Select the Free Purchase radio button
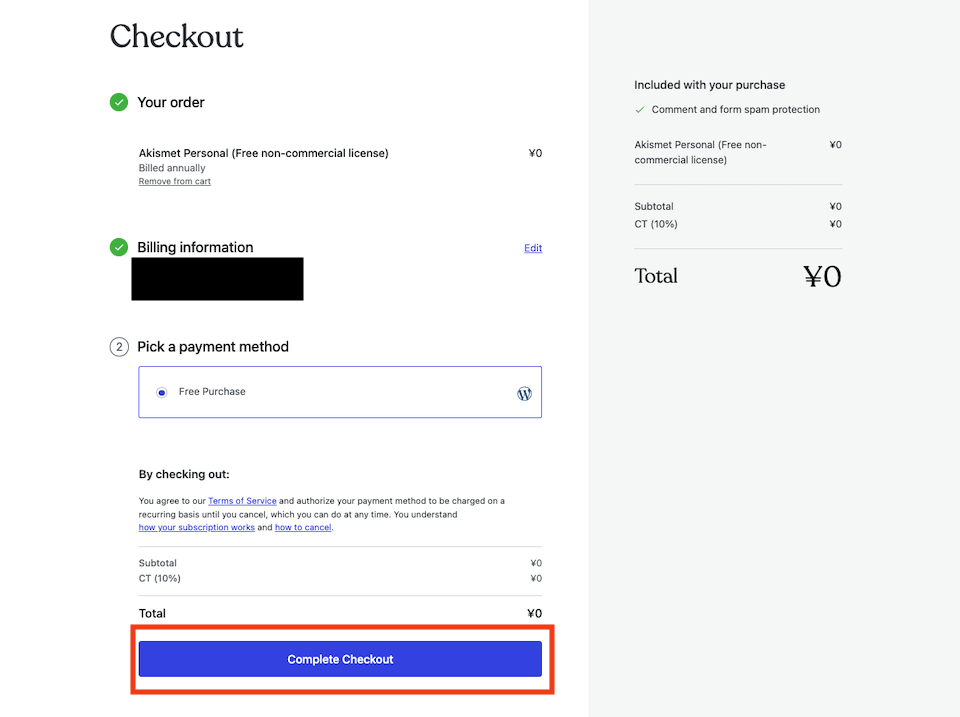 tap(161, 392)
